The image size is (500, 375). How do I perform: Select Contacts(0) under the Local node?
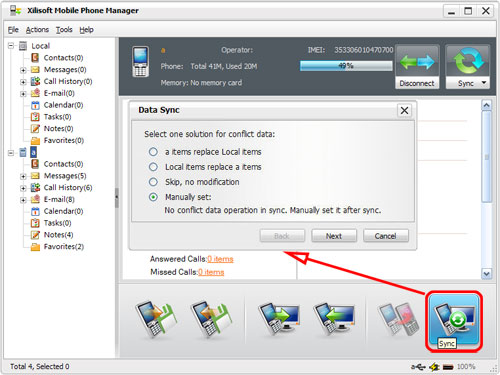63,58
